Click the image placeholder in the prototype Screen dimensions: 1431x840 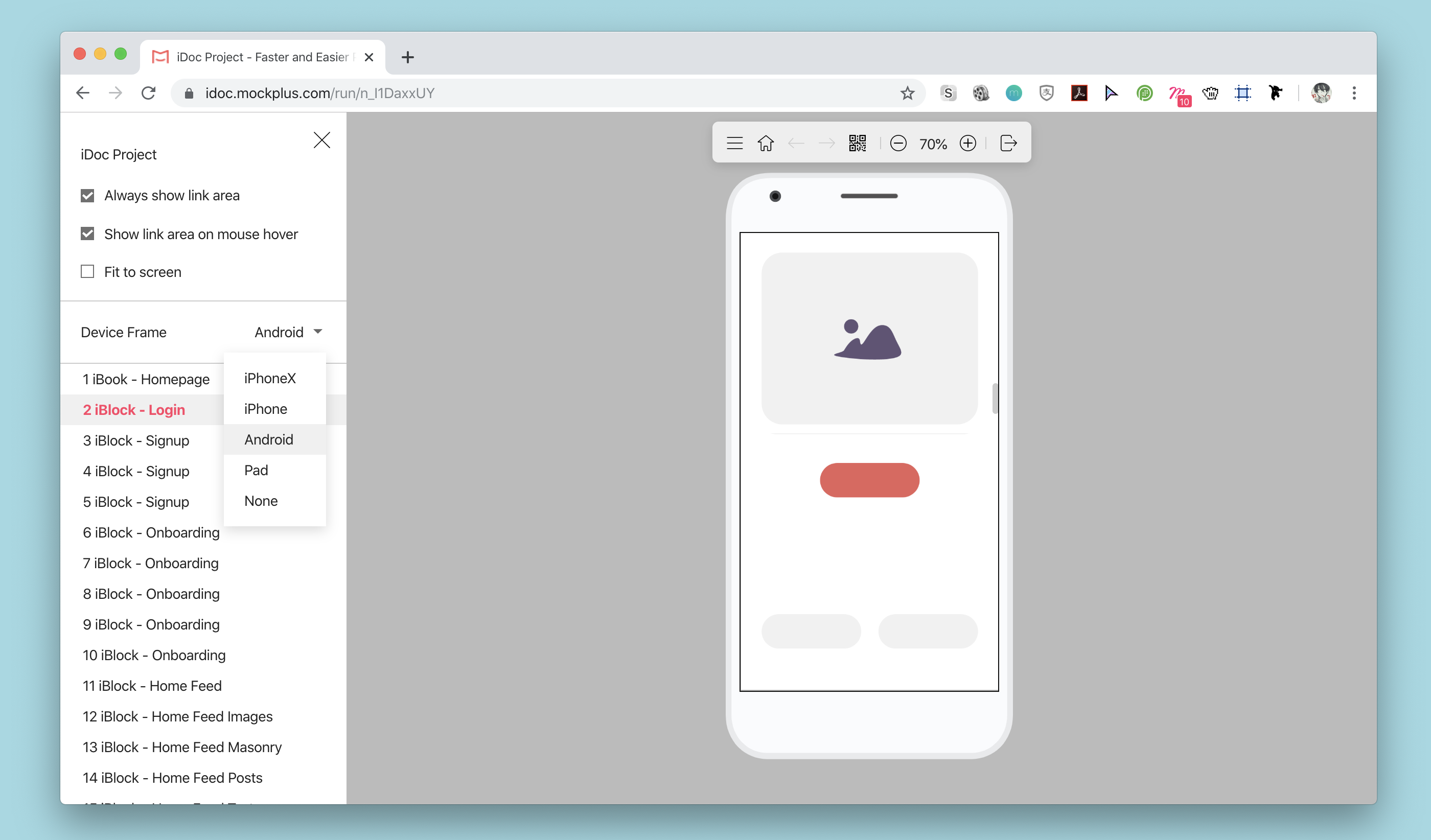[869, 338]
